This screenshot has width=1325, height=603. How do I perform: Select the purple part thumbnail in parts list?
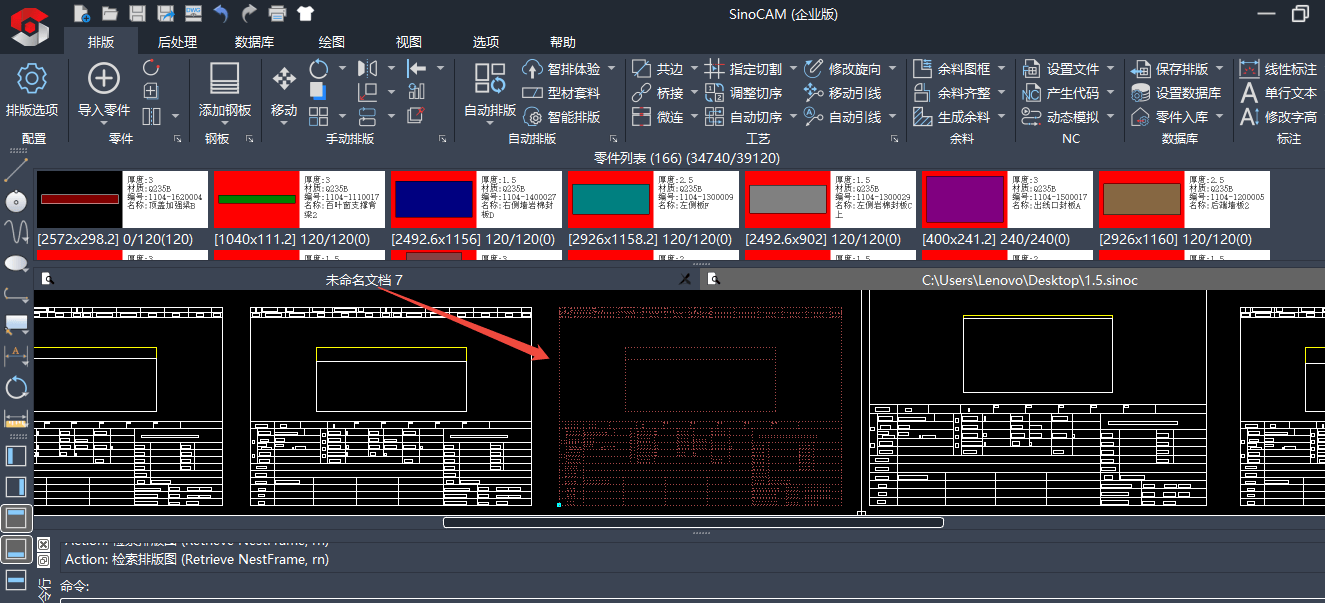click(x=964, y=199)
